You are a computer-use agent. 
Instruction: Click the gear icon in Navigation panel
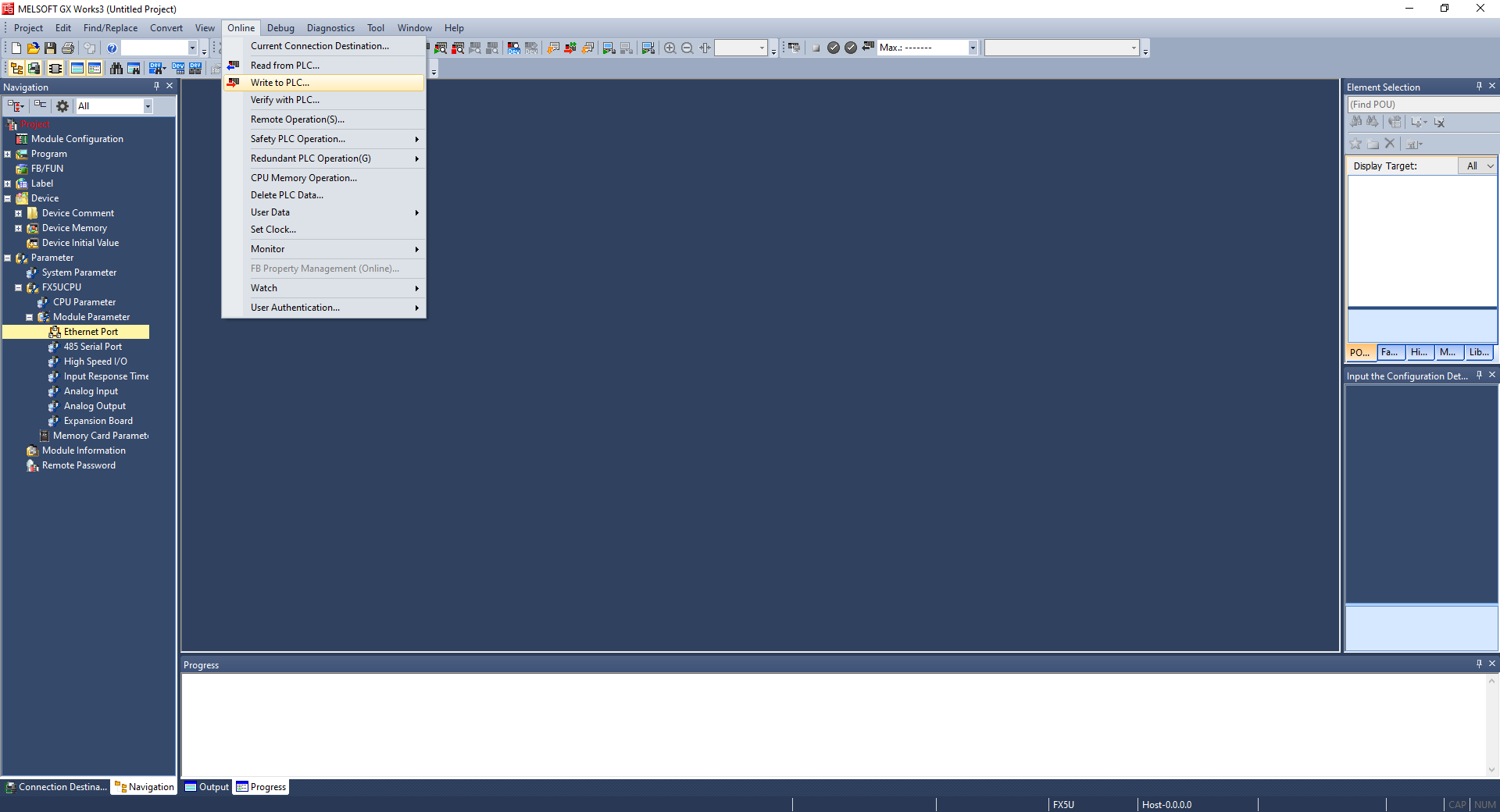[x=62, y=106]
